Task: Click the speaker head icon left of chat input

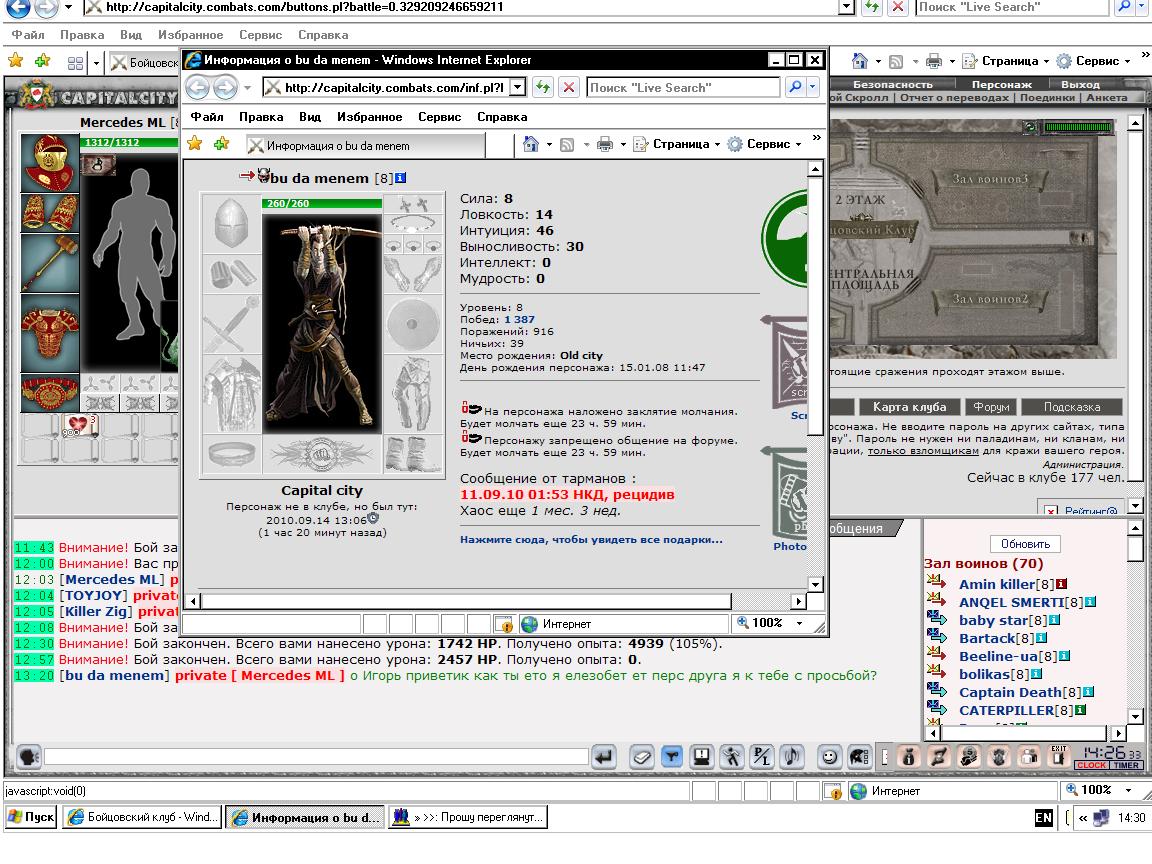Action: (29, 757)
